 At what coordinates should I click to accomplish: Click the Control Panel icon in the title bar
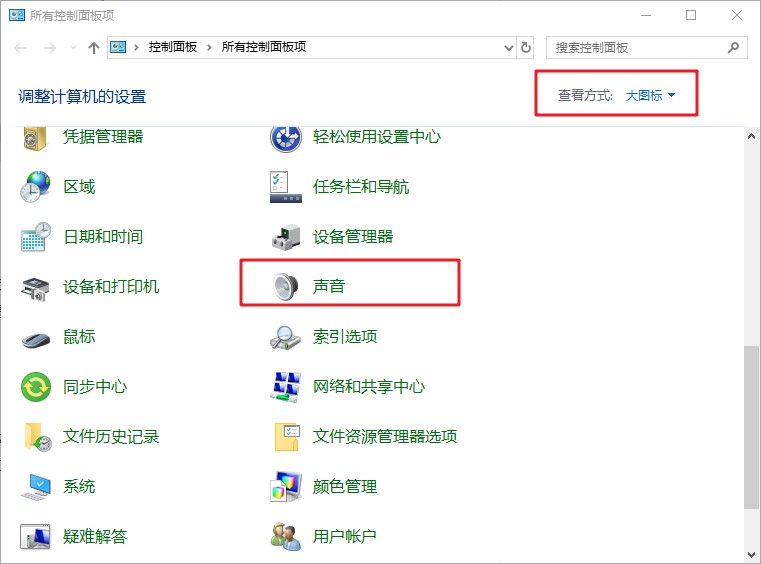click(17, 15)
